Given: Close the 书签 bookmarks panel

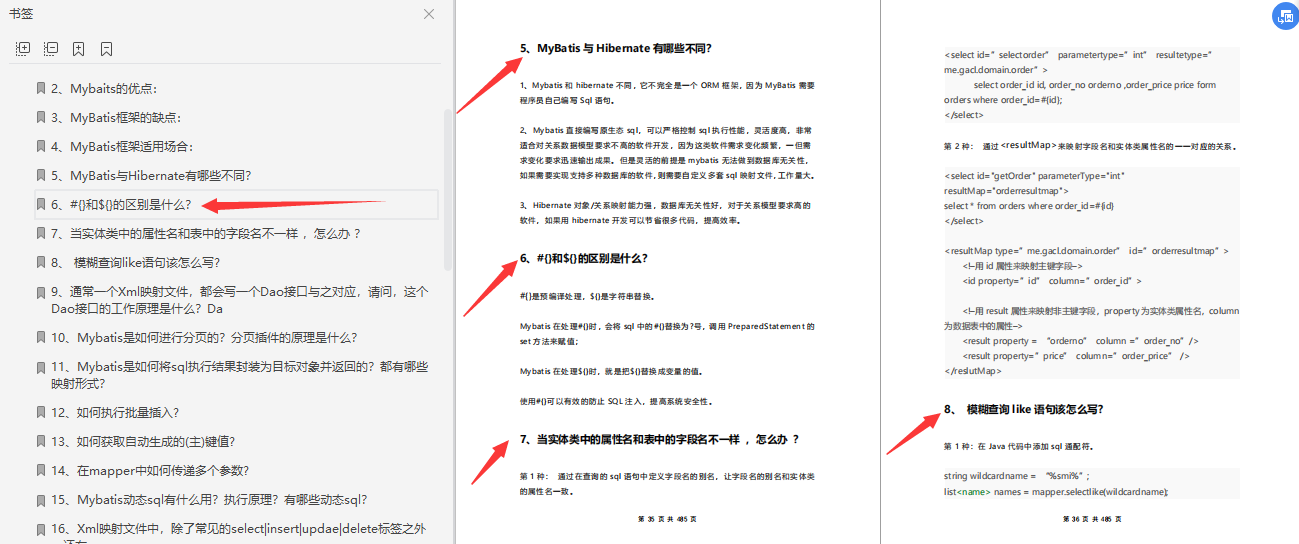Looking at the screenshot, I should point(429,14).
